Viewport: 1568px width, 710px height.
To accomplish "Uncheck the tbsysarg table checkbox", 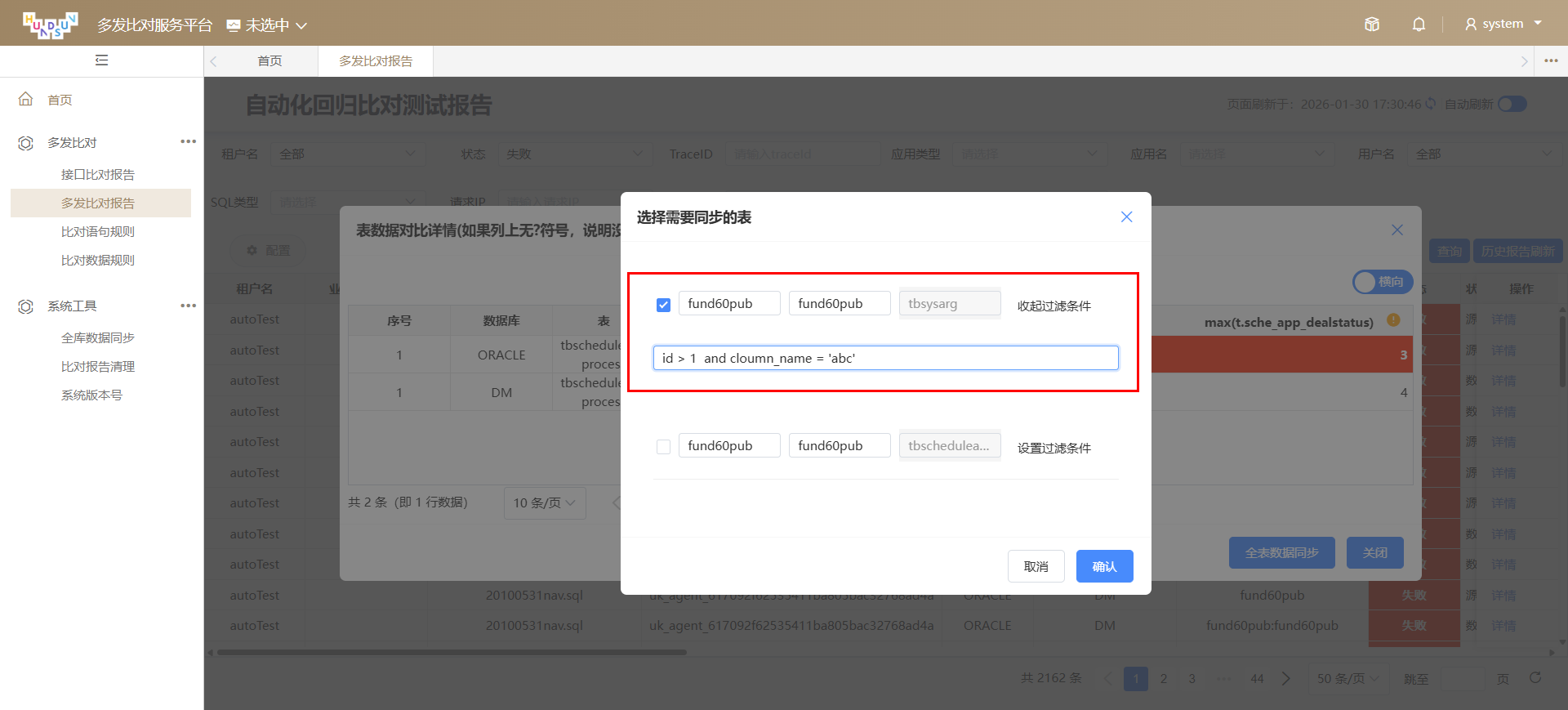I will (663, 305).
